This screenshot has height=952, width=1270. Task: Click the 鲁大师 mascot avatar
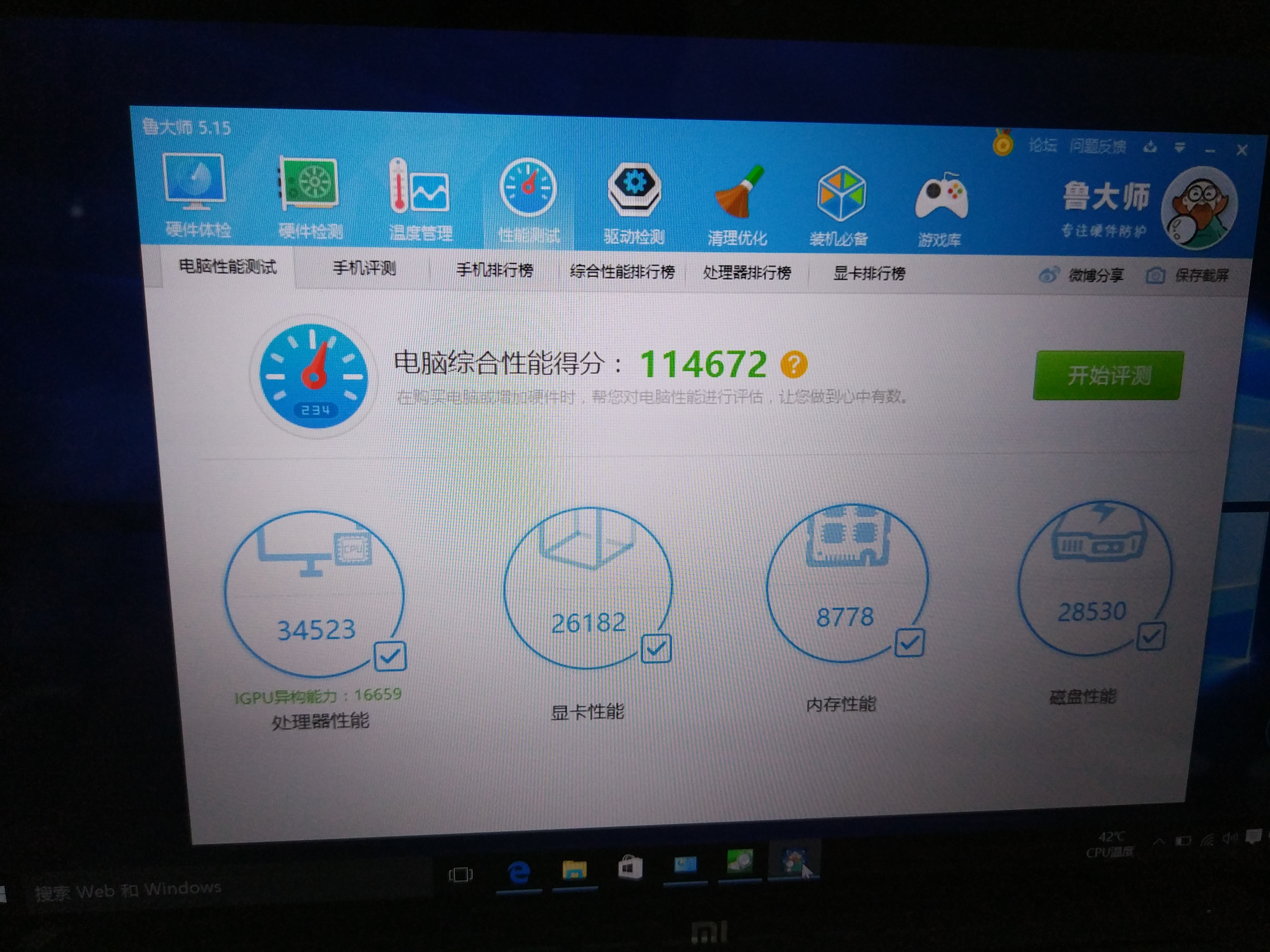click(x=1200, y=208)
